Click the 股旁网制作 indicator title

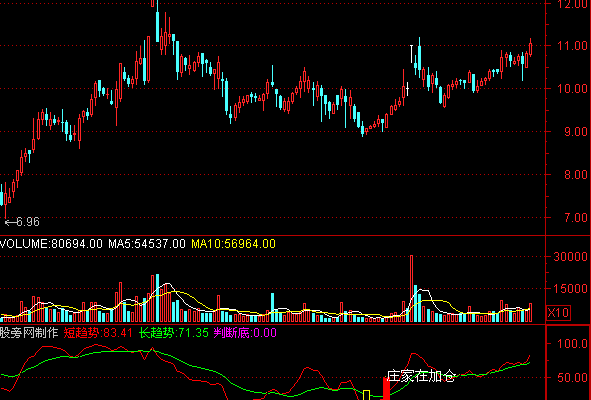pos(29,333)
